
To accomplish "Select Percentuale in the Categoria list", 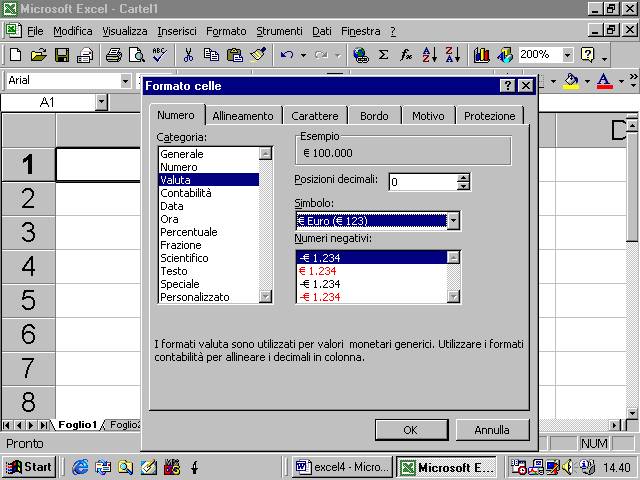I will [x=209, y=232].
